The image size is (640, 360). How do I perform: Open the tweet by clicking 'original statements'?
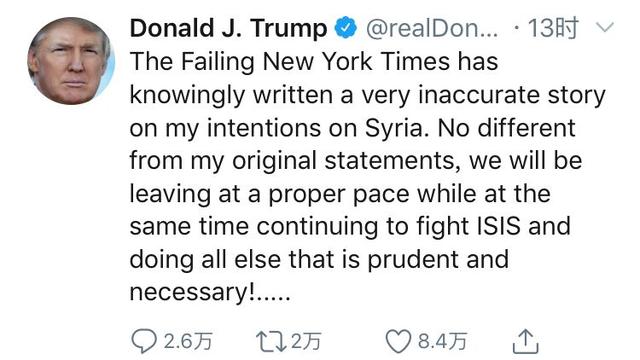point(343,160)
